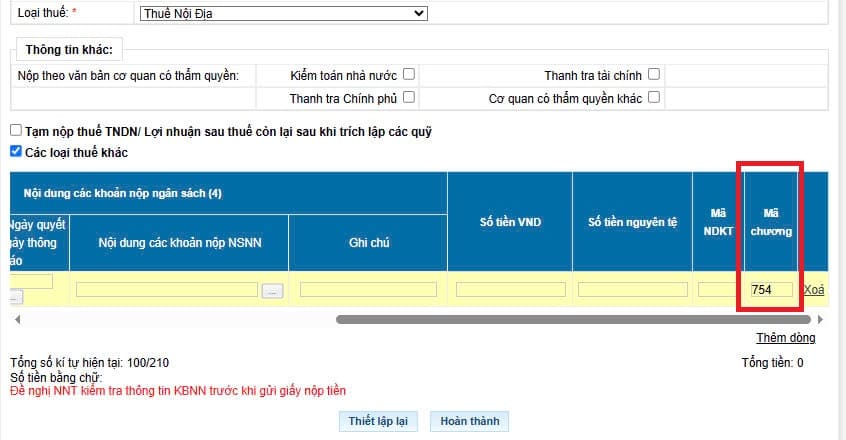Tick the Kiểm toán nhà nước checkbox
Screen dimensions: 846x440
pyautogui.click(x=409, y=74)
